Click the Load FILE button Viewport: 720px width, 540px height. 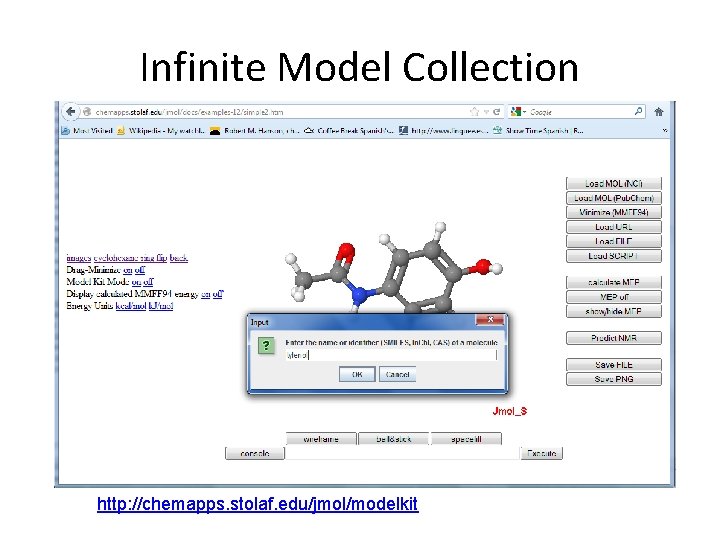click(614, 241)
